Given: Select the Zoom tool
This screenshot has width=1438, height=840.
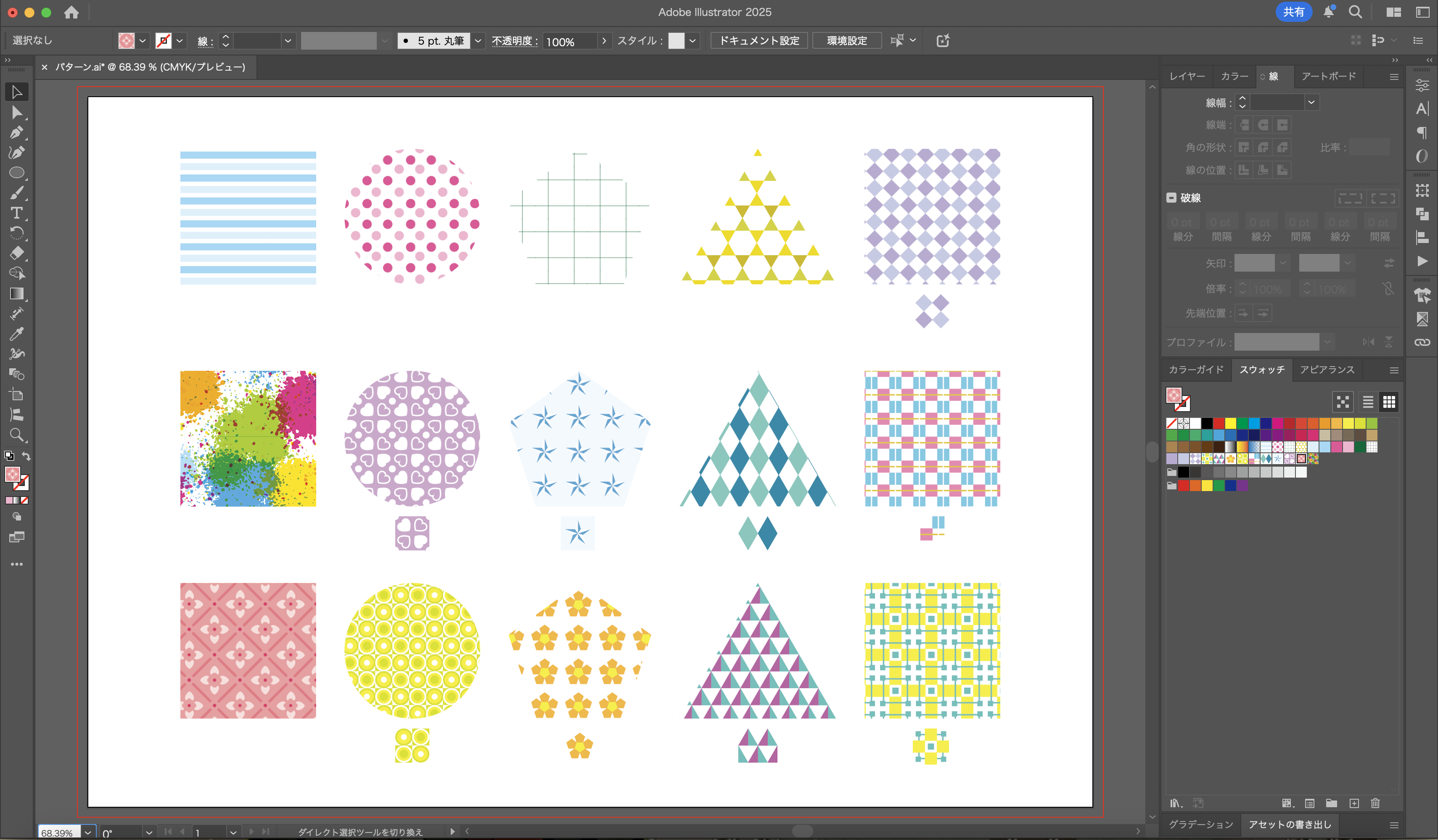Looking at the screenshot, I should [x=16, y=436].
